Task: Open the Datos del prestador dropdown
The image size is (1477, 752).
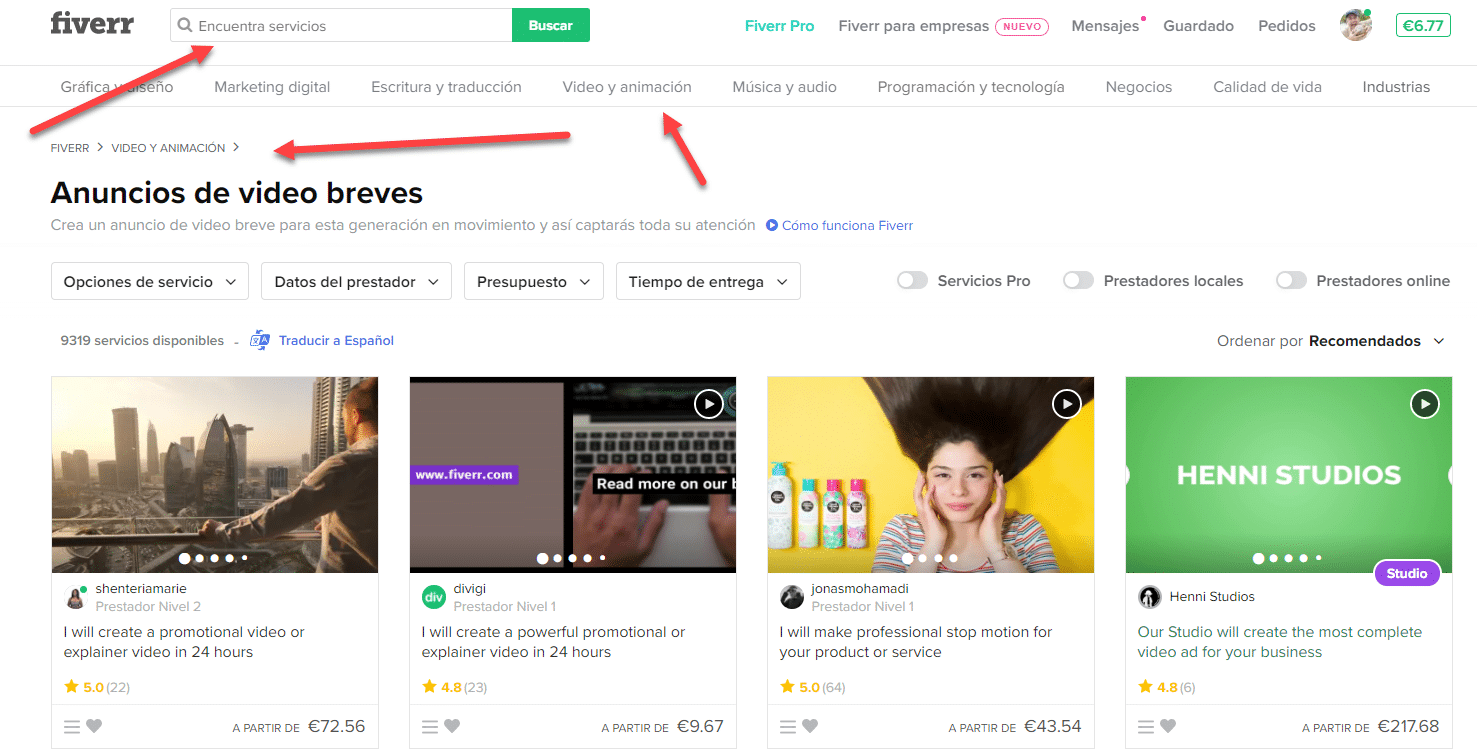Action: click(x=356, y=282)
